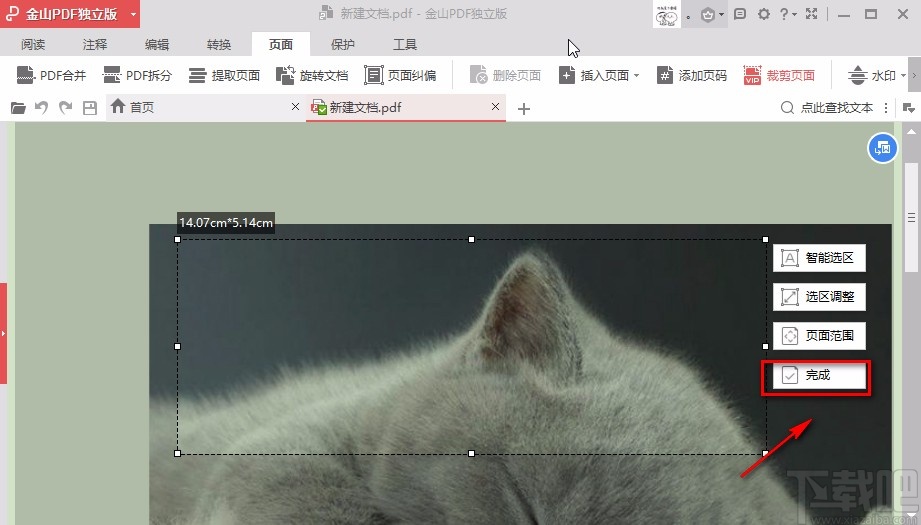Open the crown VIP membership icon
Viewport: 921px width, 525px height.
tap(708, 14)
